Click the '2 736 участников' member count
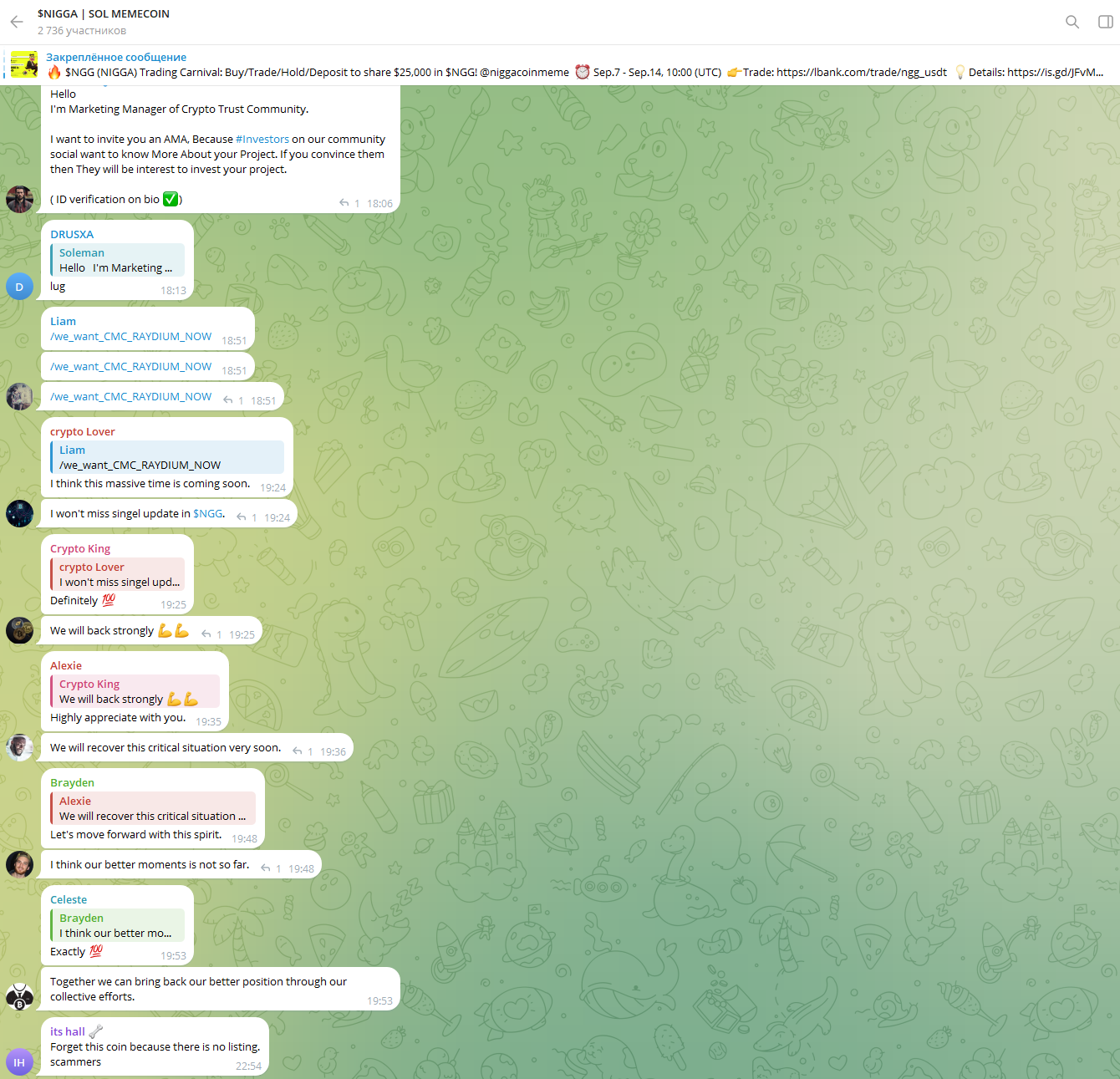This screenshot has height=1079, width=1120. (82, 31)
